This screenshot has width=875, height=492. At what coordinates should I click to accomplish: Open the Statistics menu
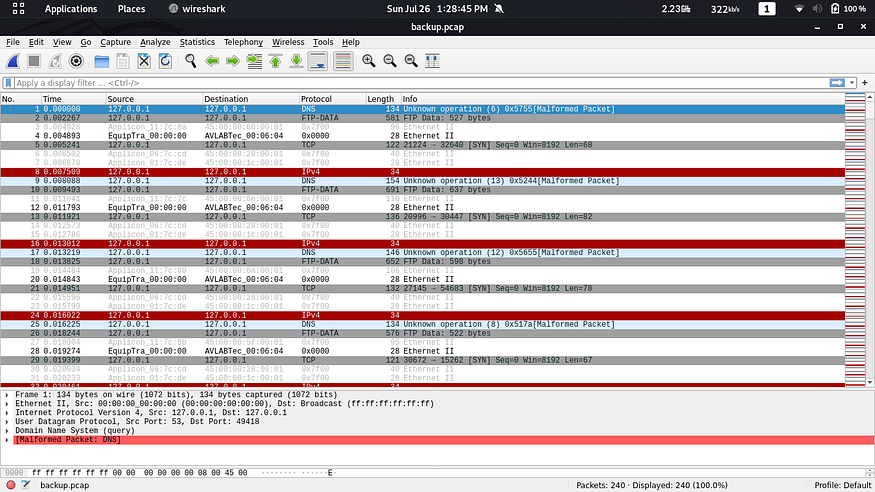[x=197, y=42]
